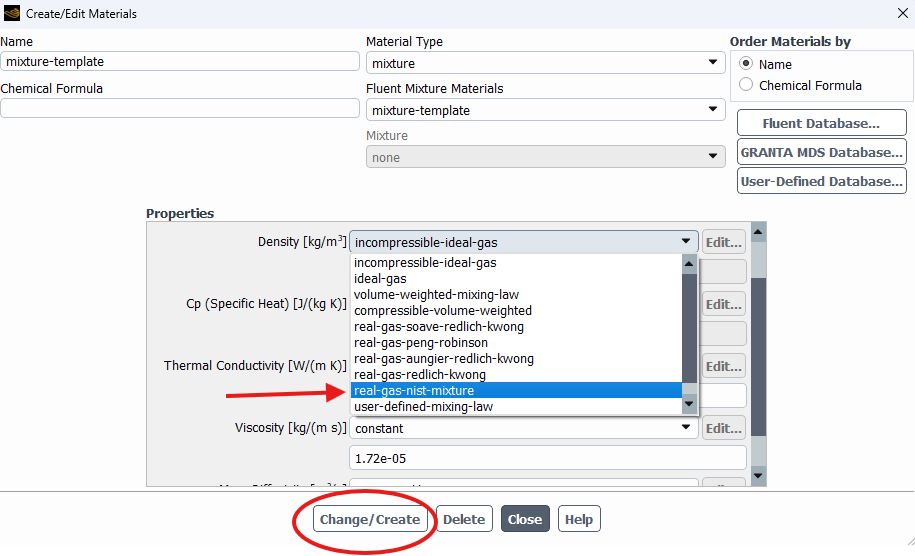915x556 pixels.
Task: Click the Close button at dialog bottom
Action: pyautogui.click(x=525, y=519)
